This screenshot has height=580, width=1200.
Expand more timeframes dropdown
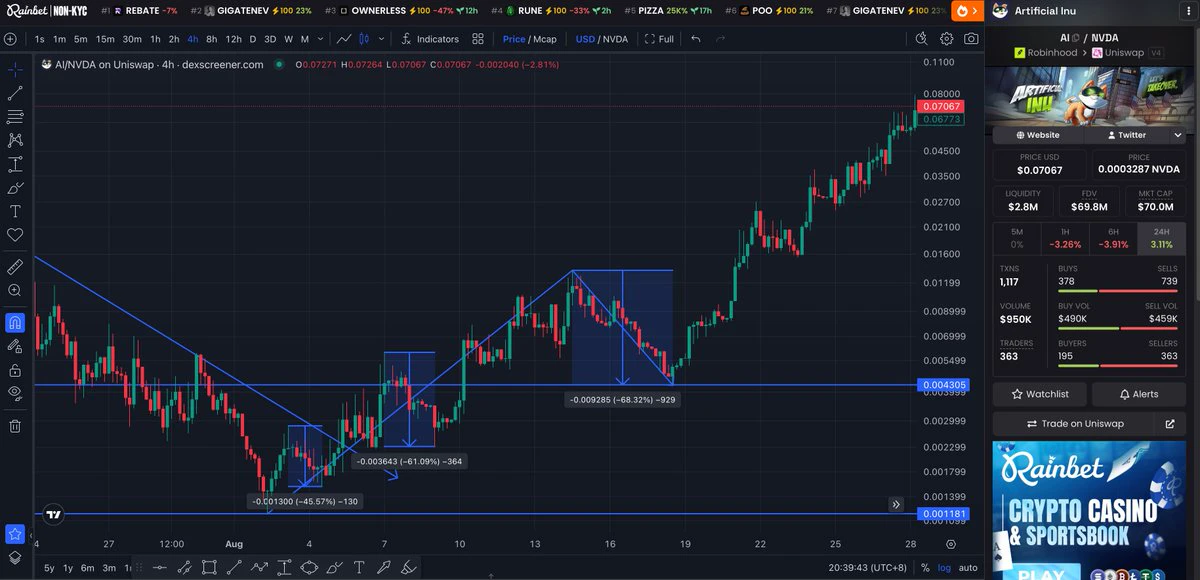320,39
